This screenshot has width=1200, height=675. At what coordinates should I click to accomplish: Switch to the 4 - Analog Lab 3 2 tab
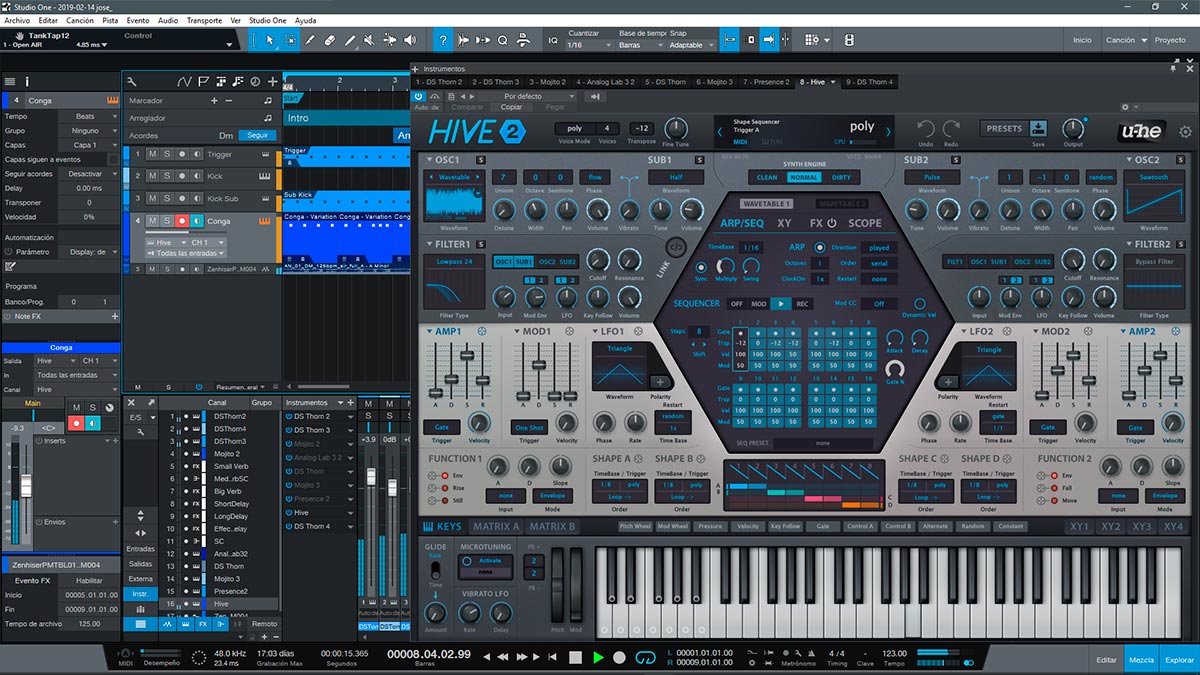click(x=606, y=82)
